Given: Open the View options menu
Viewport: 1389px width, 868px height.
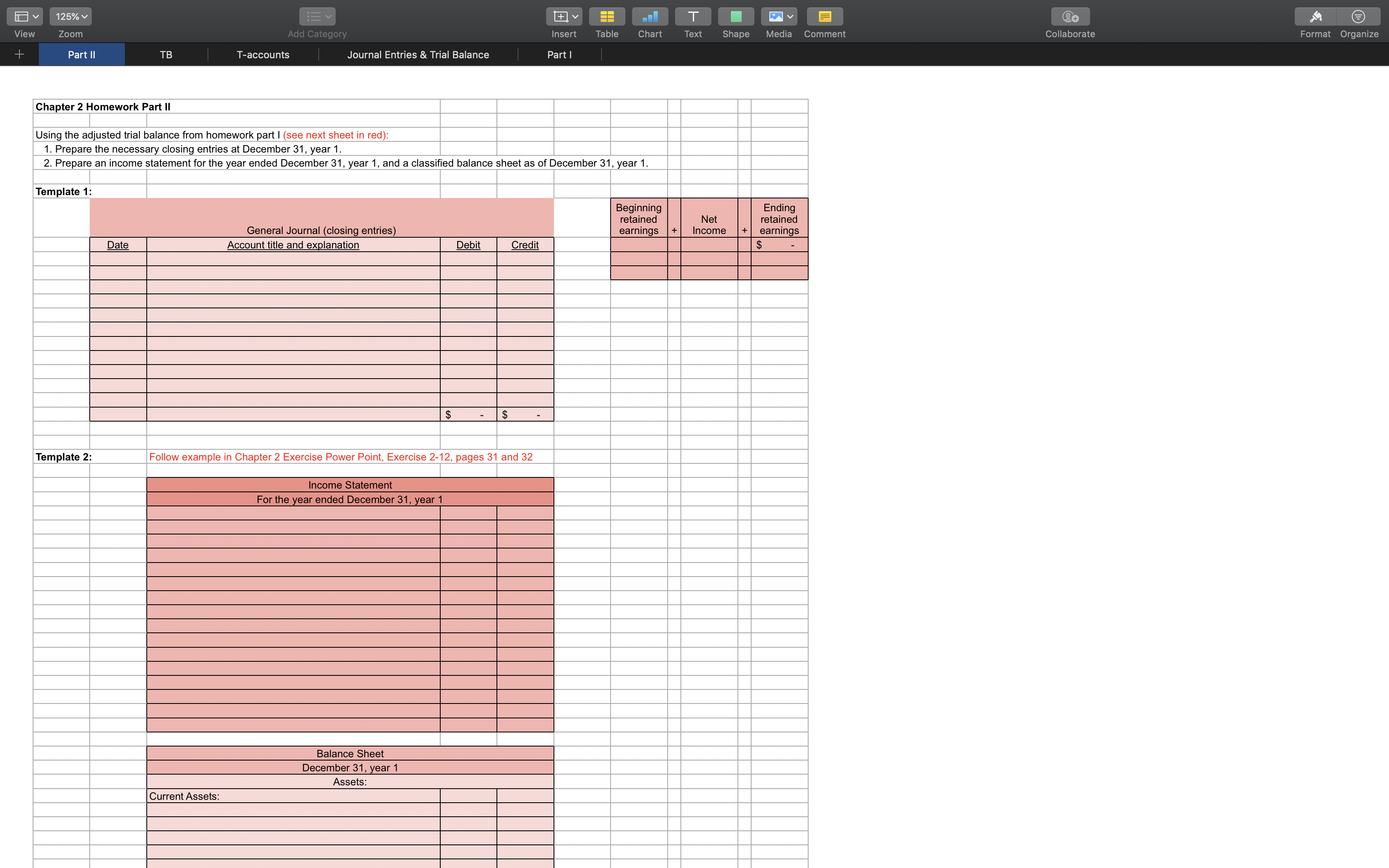Looking at the screenshot, I should point(24,17).
